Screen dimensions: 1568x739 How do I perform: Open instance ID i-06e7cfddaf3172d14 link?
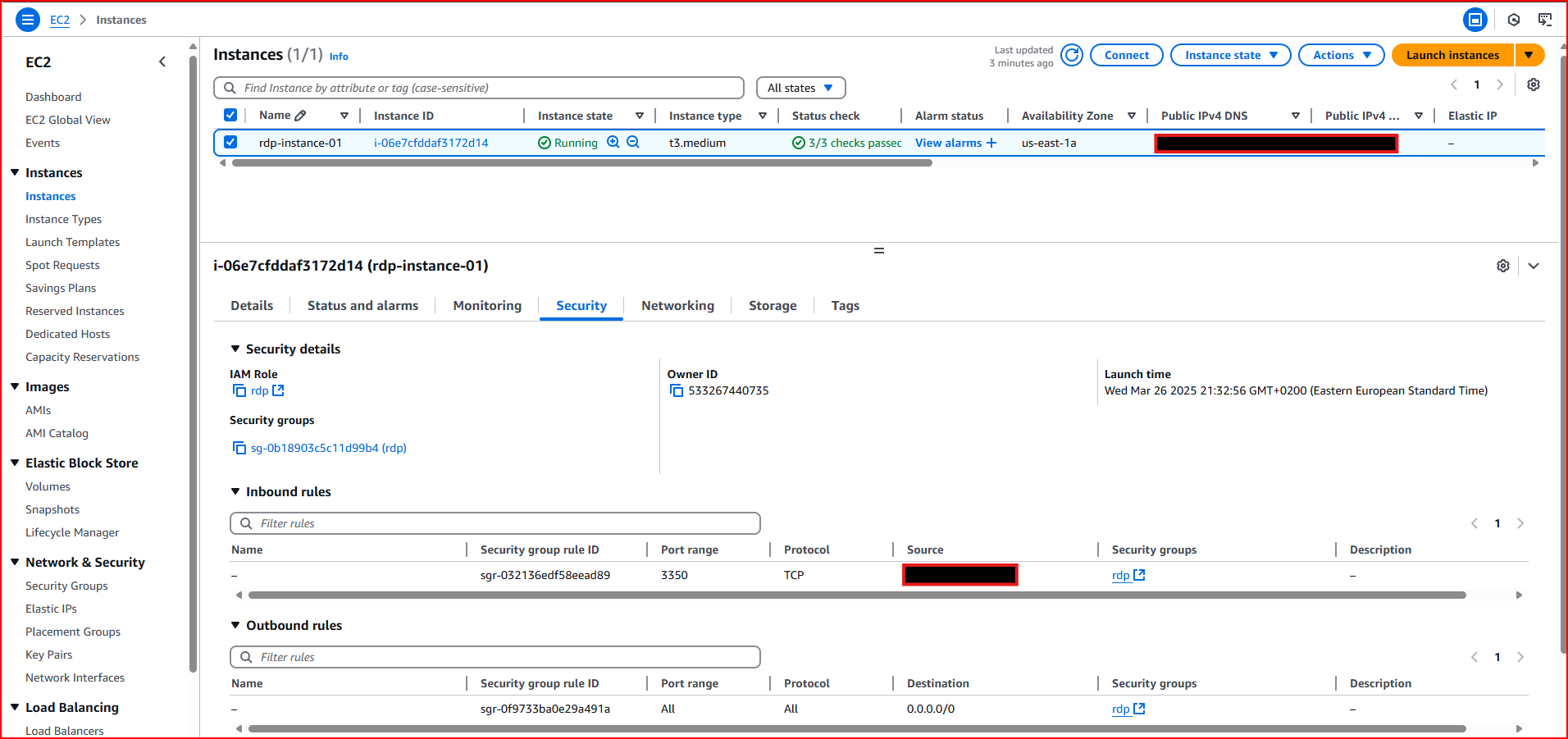[x=431, y=143]
